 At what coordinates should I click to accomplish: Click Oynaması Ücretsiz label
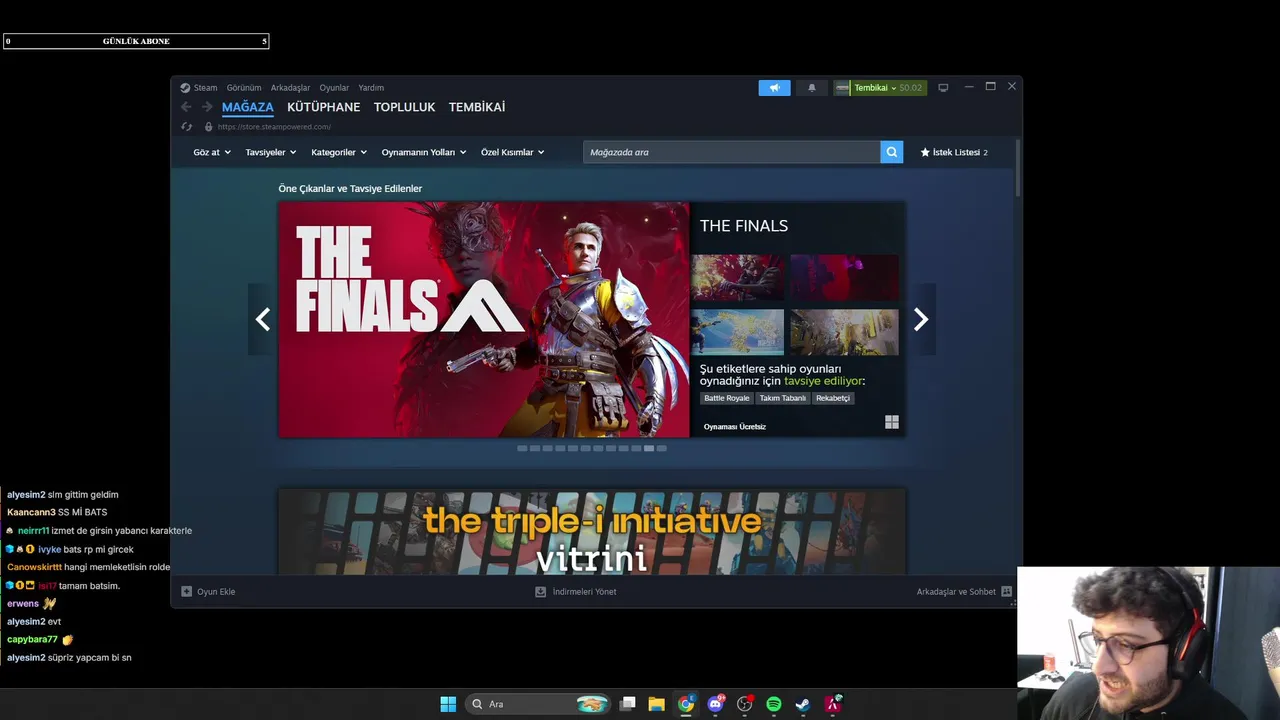(735, 427)
